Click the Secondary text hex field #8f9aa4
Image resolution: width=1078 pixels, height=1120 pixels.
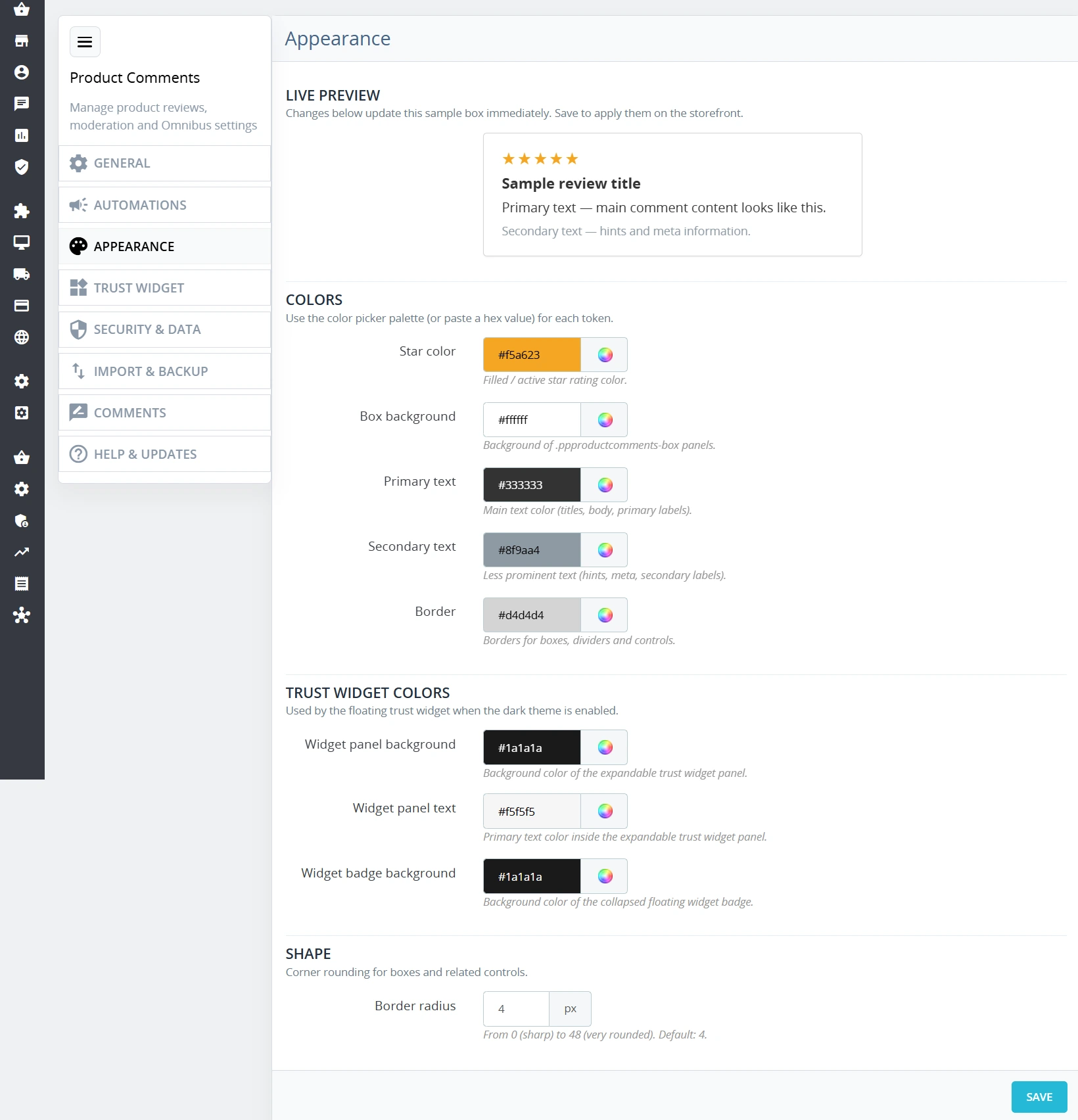532,550
